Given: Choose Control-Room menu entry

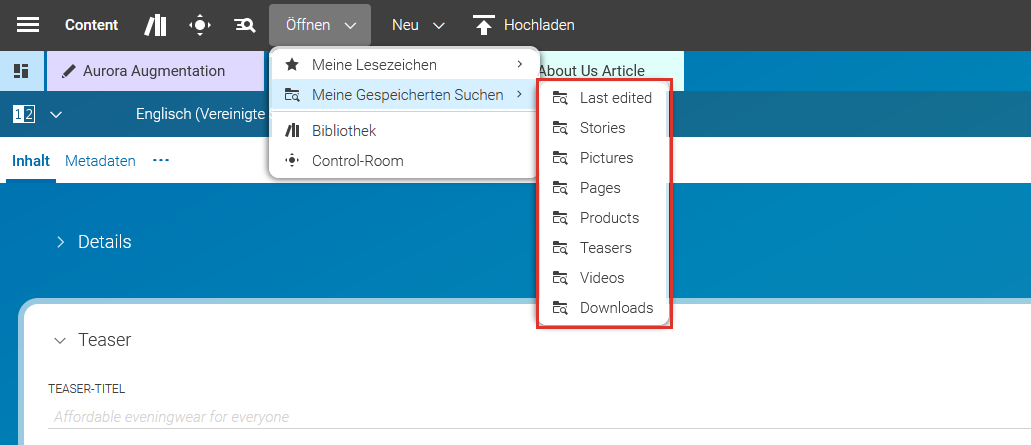Looking at the screenshot, I should 357,160.
